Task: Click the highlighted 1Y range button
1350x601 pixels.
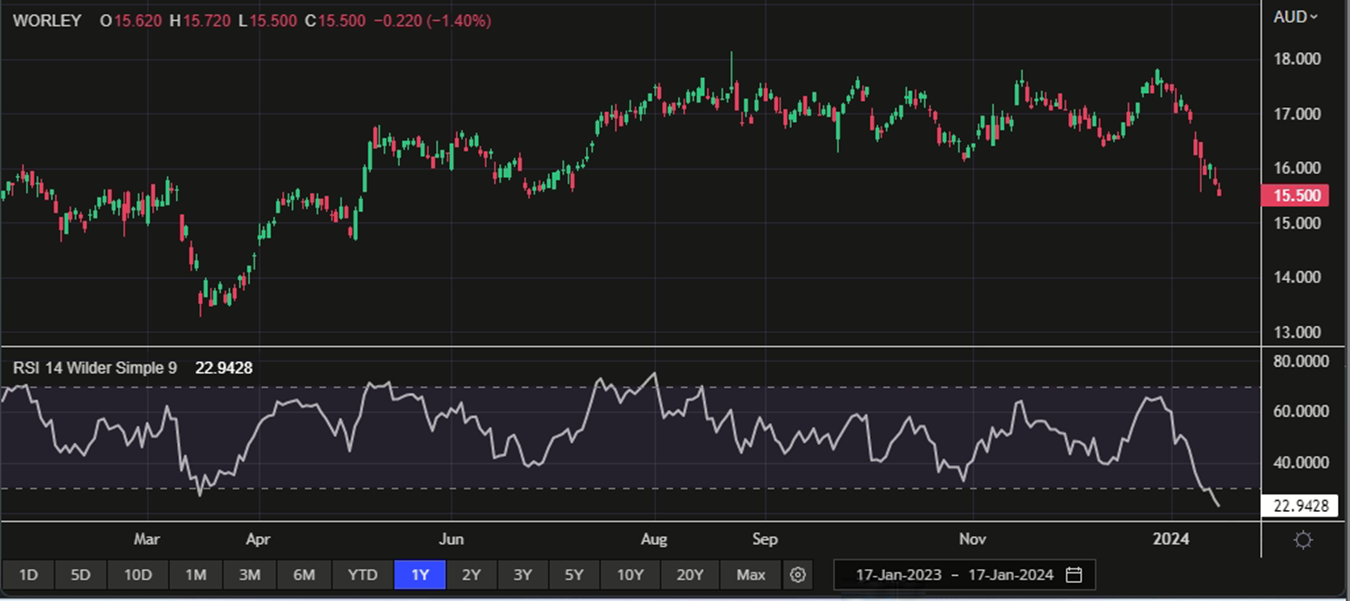Action: click(x=419, y=575)
